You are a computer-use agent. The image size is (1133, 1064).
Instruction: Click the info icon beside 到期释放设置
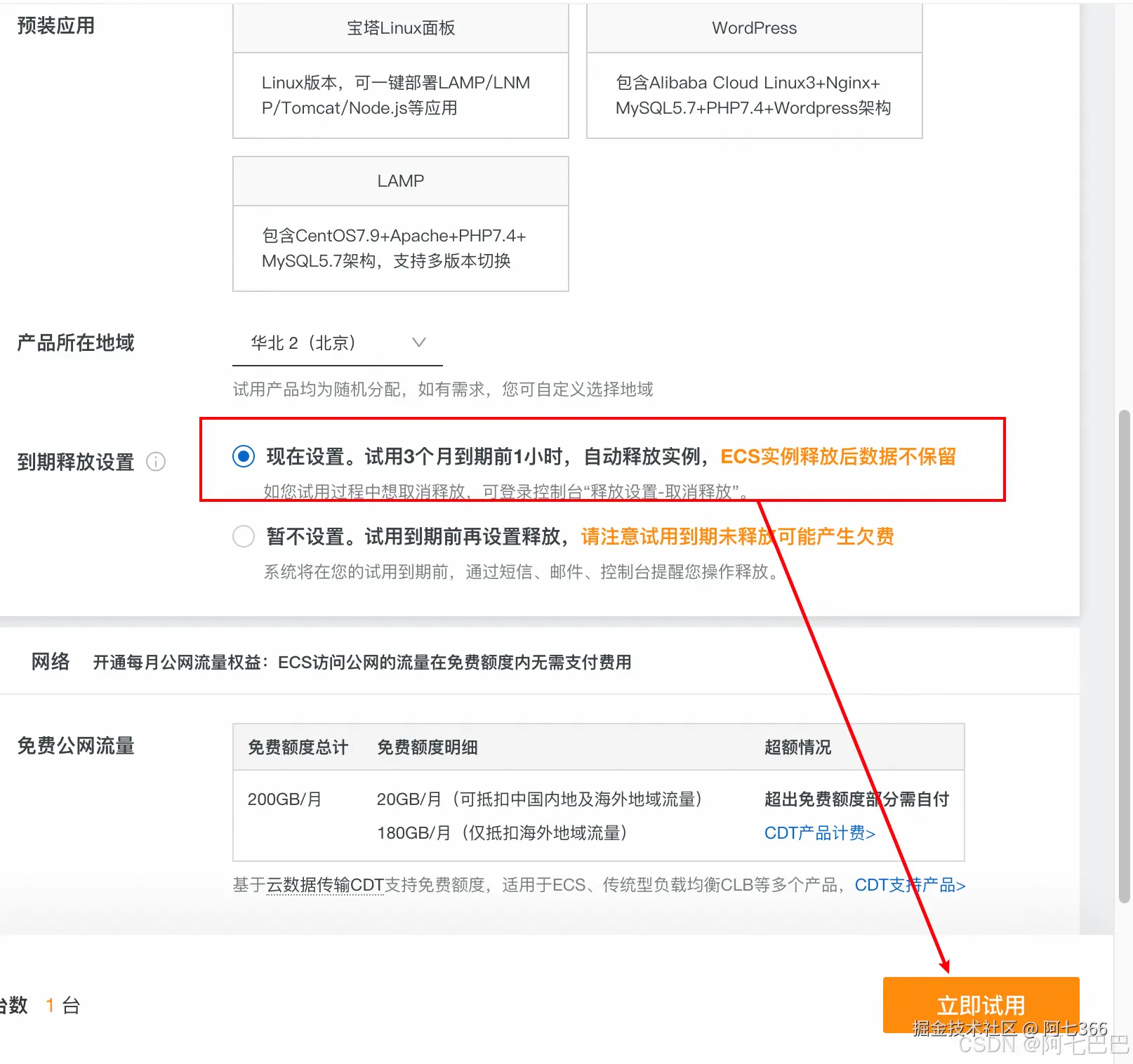pos(156,462)
